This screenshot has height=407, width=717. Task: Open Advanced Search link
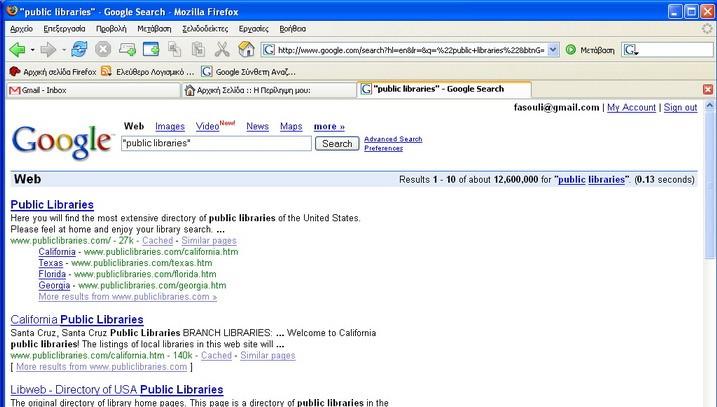[x=393, y=139]
